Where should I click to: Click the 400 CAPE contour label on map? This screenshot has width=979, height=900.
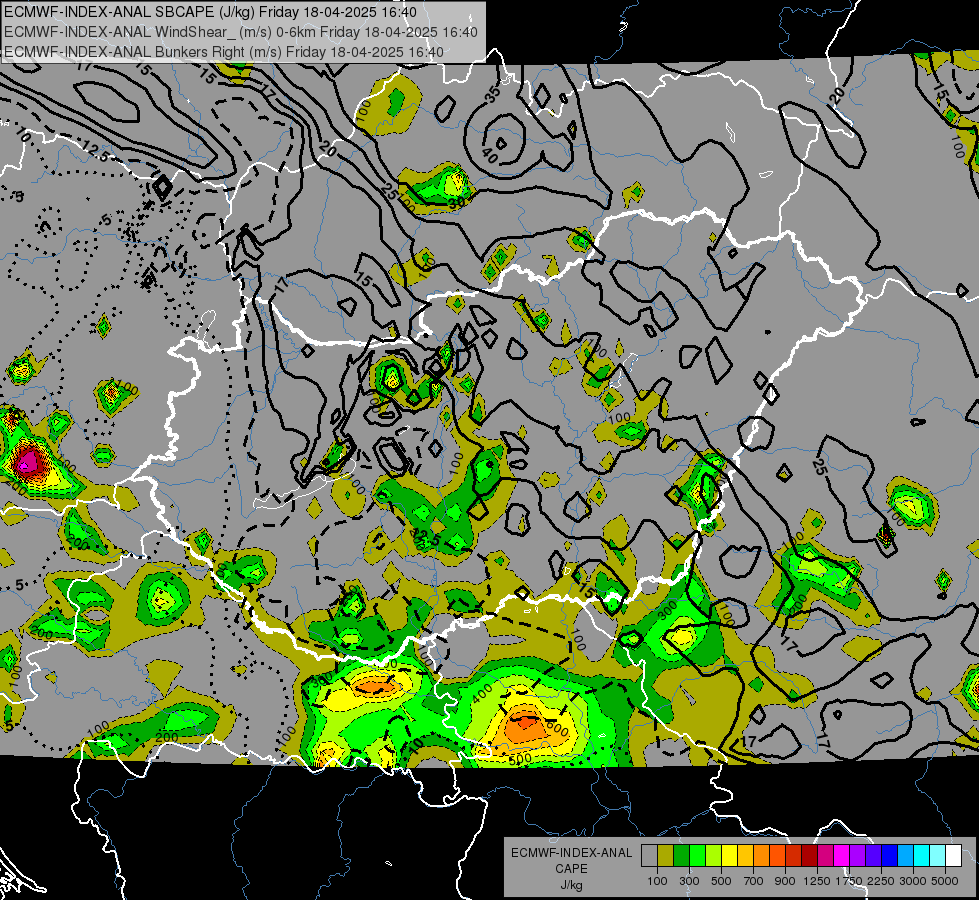pos(481,692)
